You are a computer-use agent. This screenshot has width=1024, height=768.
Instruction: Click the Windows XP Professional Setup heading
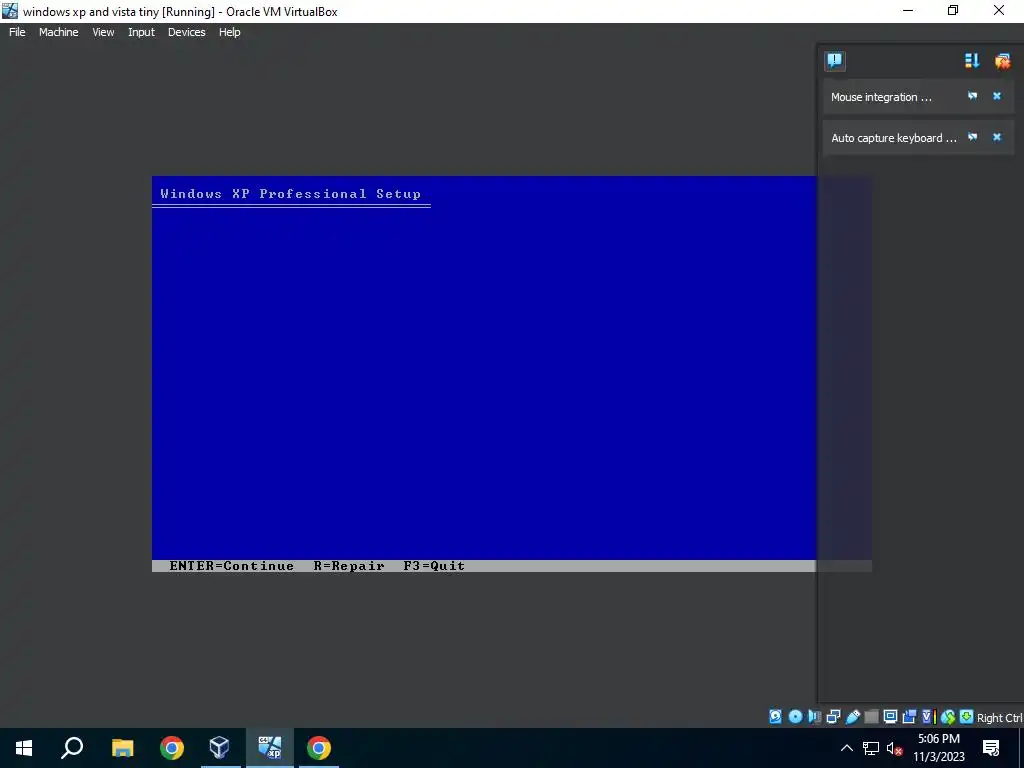point(291,193)
